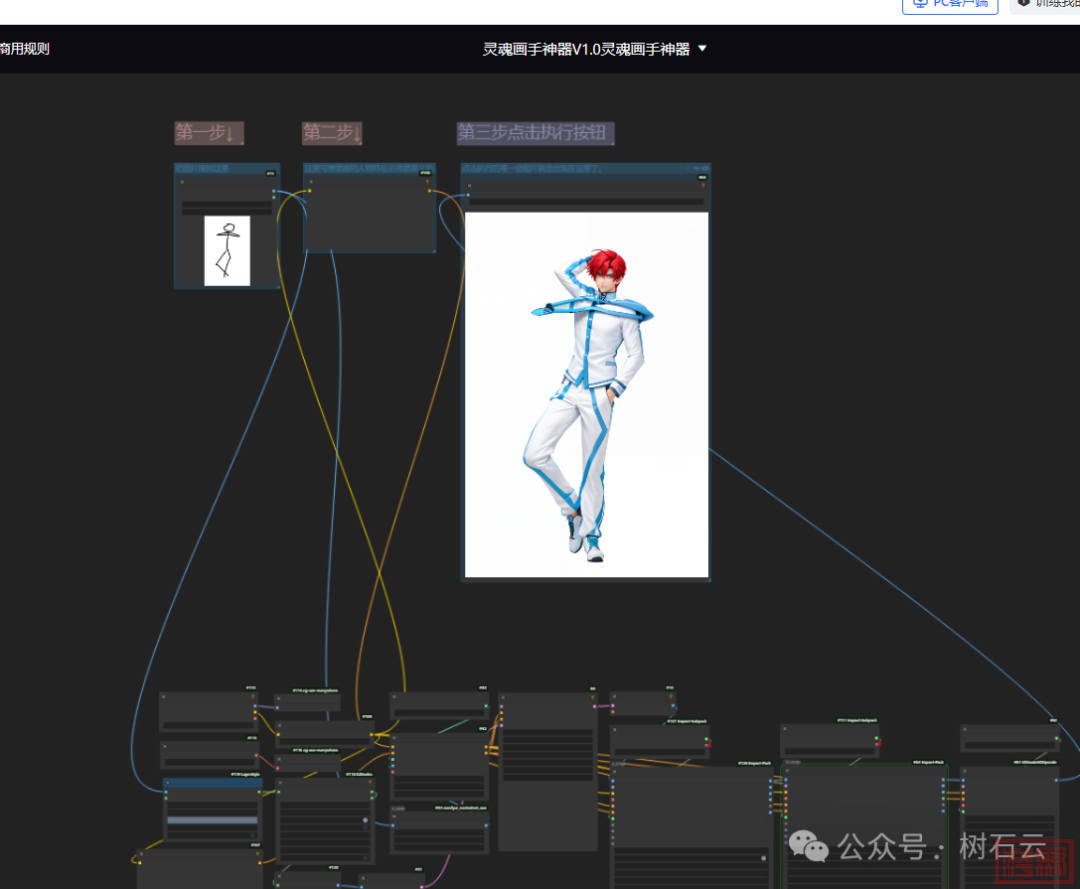Viewport: 1080px width, 889px height.
Task: Click the blue input port of the LayerStyle node
Action: (x=166, y=792)
